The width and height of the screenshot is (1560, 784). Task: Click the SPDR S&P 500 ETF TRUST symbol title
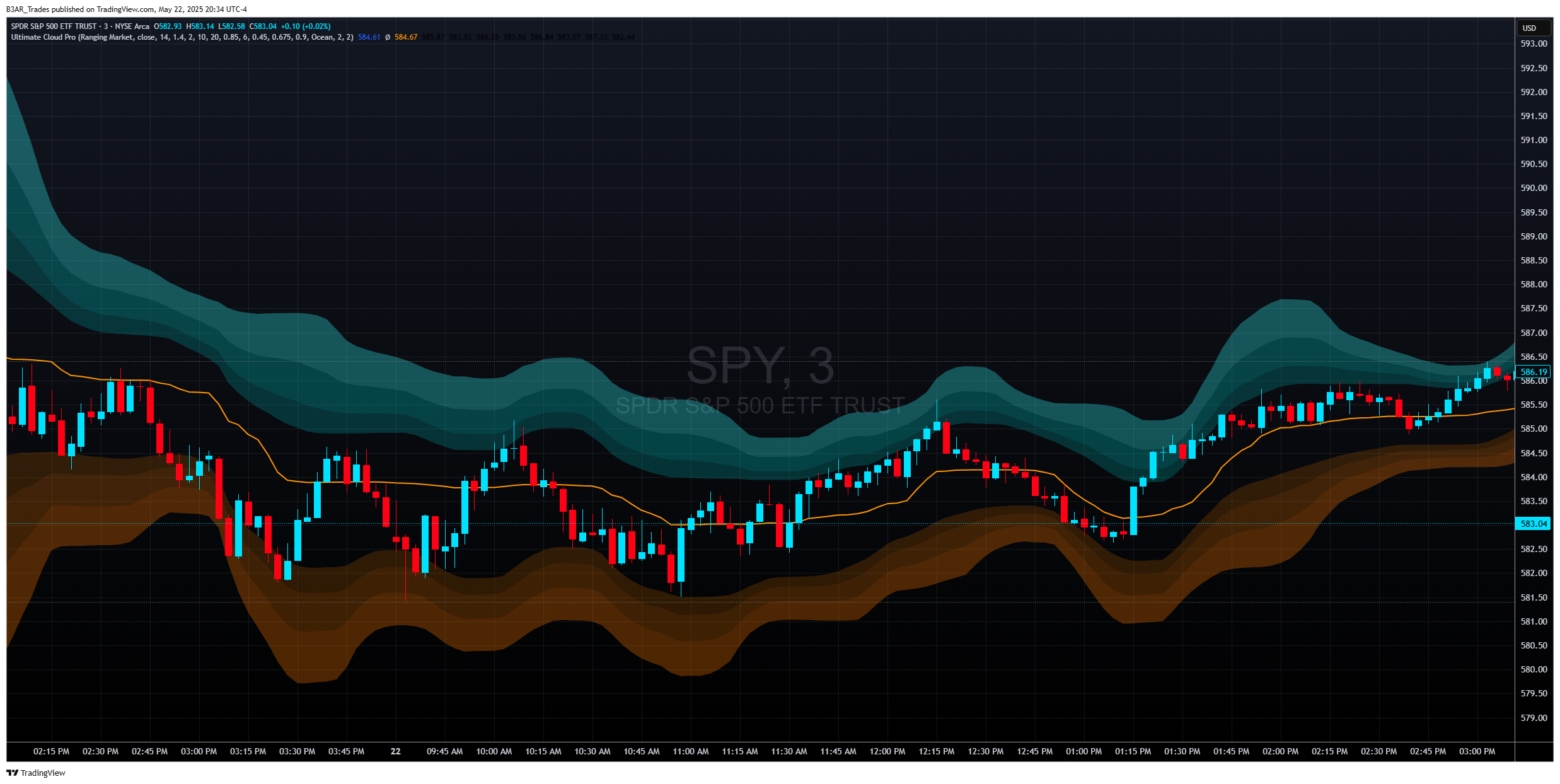pos(54,26)
